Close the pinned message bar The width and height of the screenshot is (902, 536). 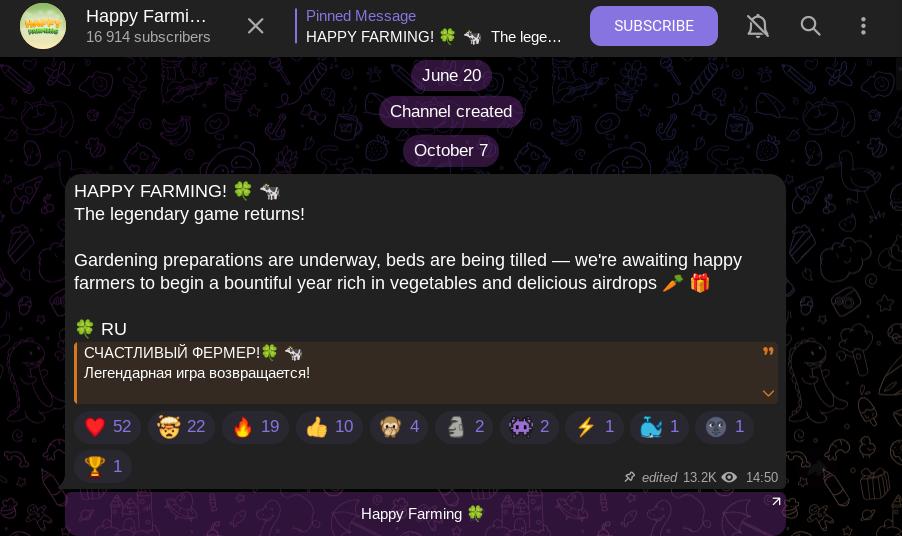click(x=255, y=26)
